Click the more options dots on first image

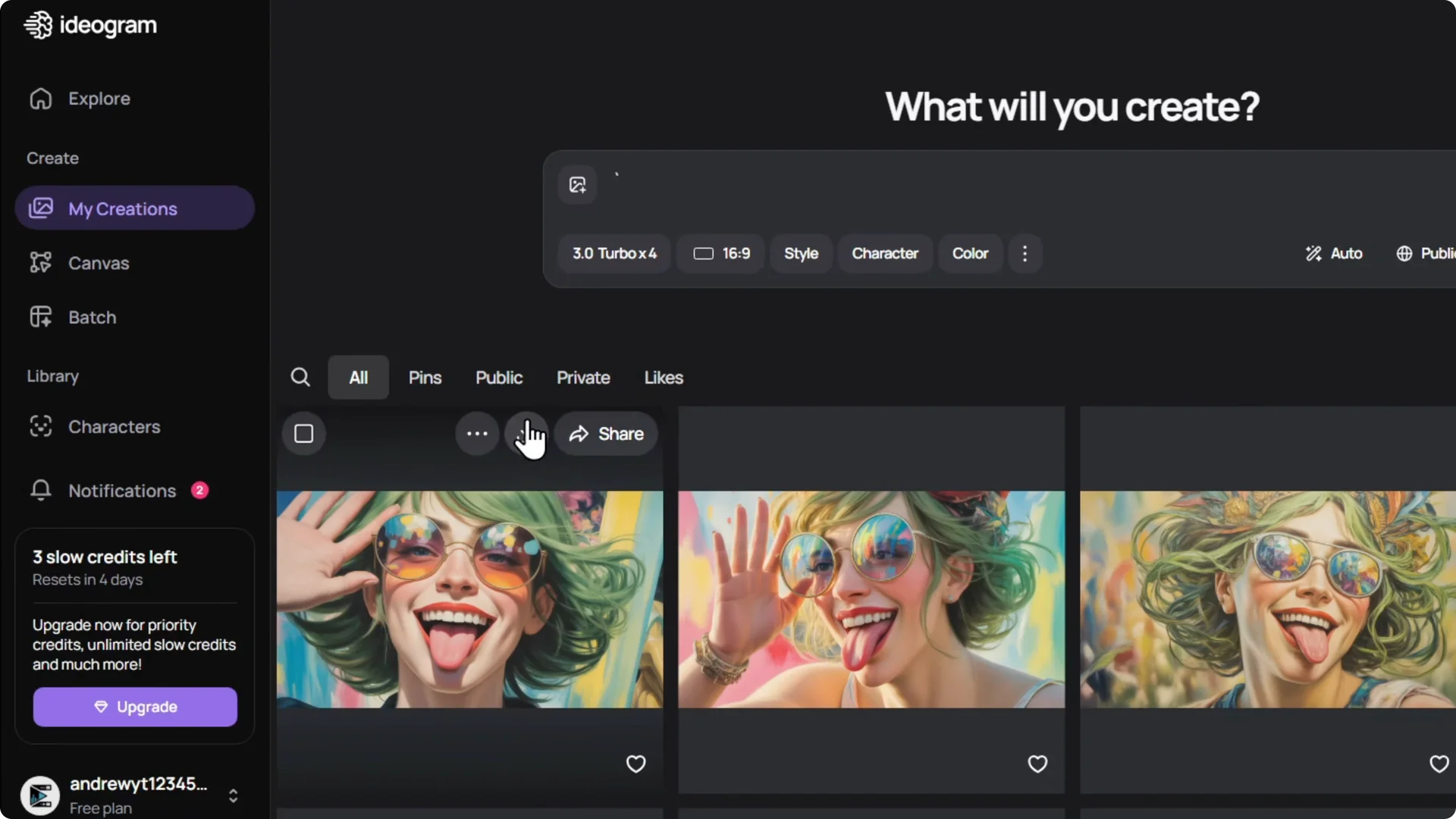coord(476,434)
